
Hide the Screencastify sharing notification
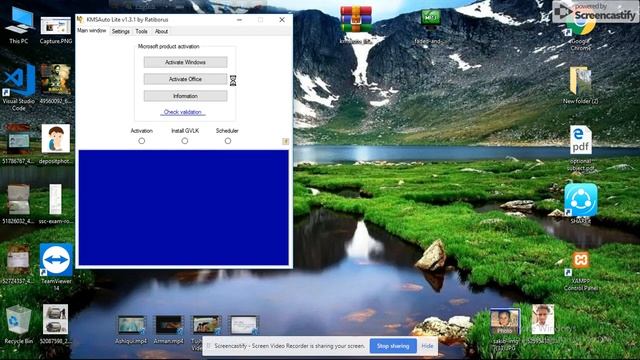pyautogui.click(x=427, y=346)
